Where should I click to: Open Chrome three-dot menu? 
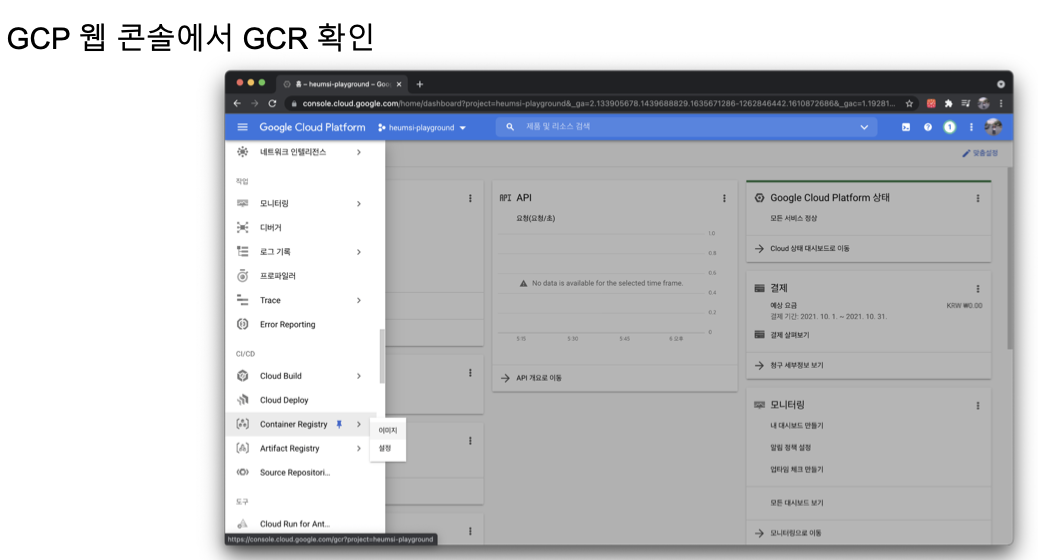click(1001, 103)
